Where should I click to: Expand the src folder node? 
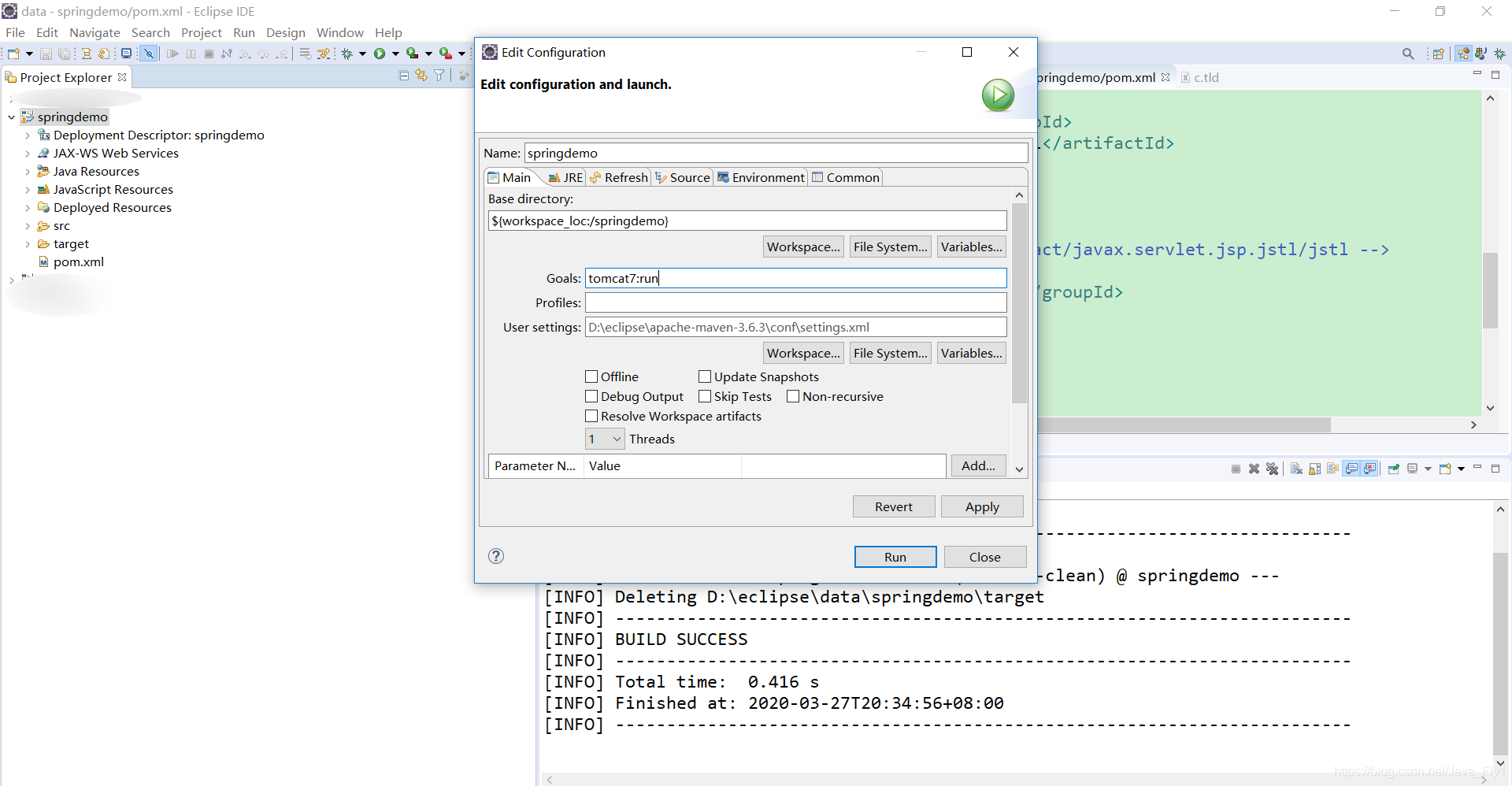[28, 226]
